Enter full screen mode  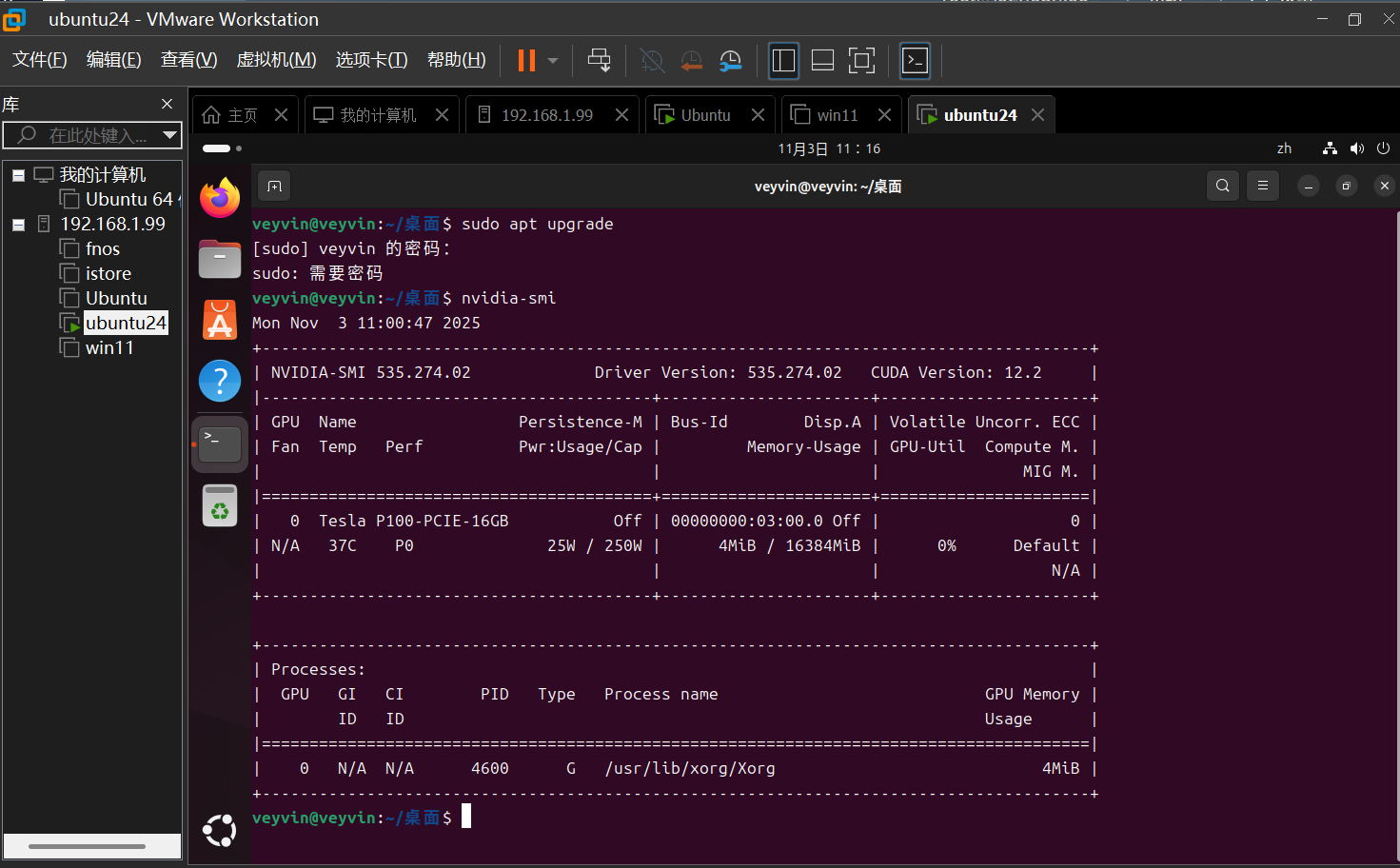tap(861, 61)
